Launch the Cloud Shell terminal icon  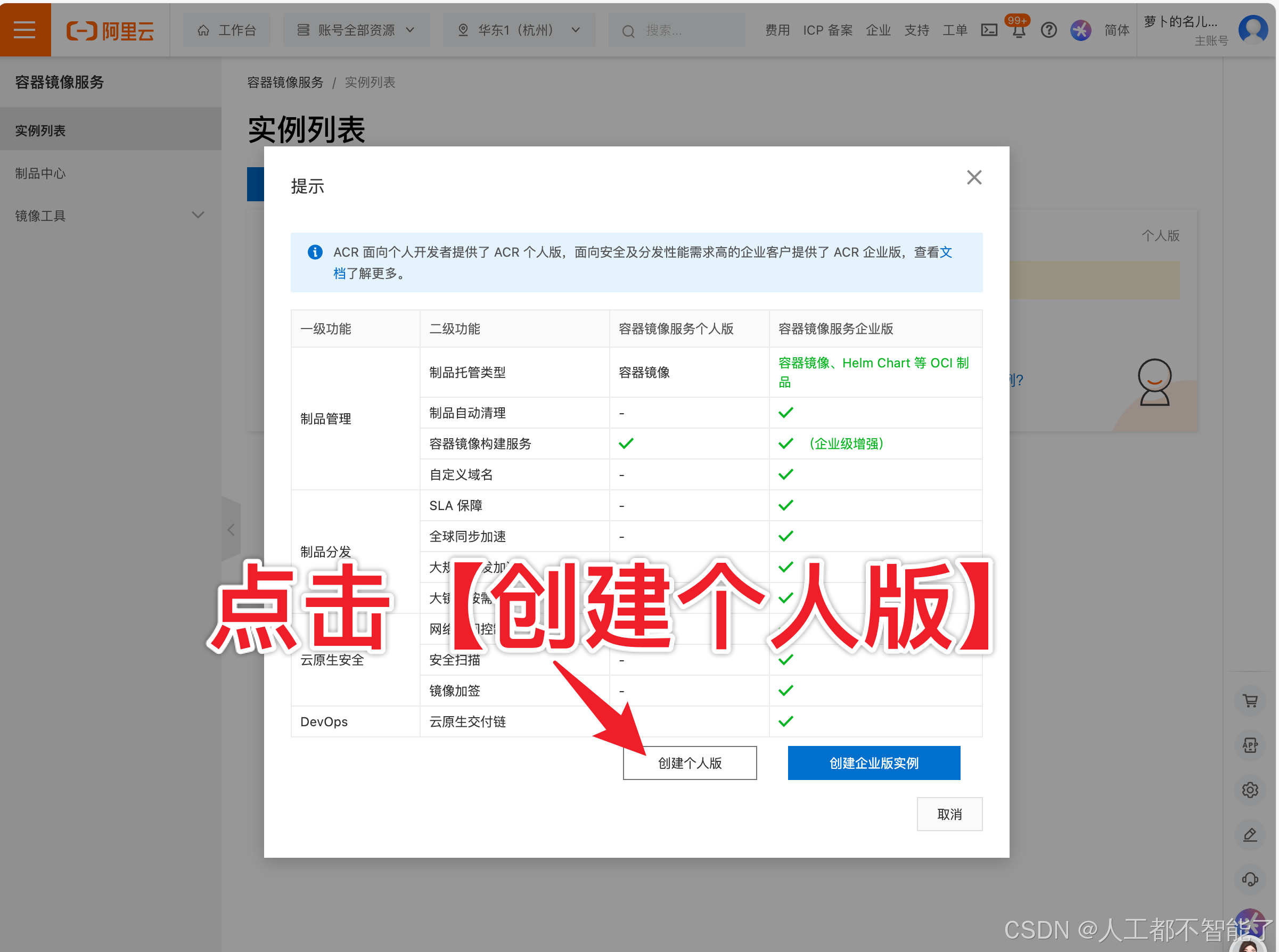click(x=990, y=30)
